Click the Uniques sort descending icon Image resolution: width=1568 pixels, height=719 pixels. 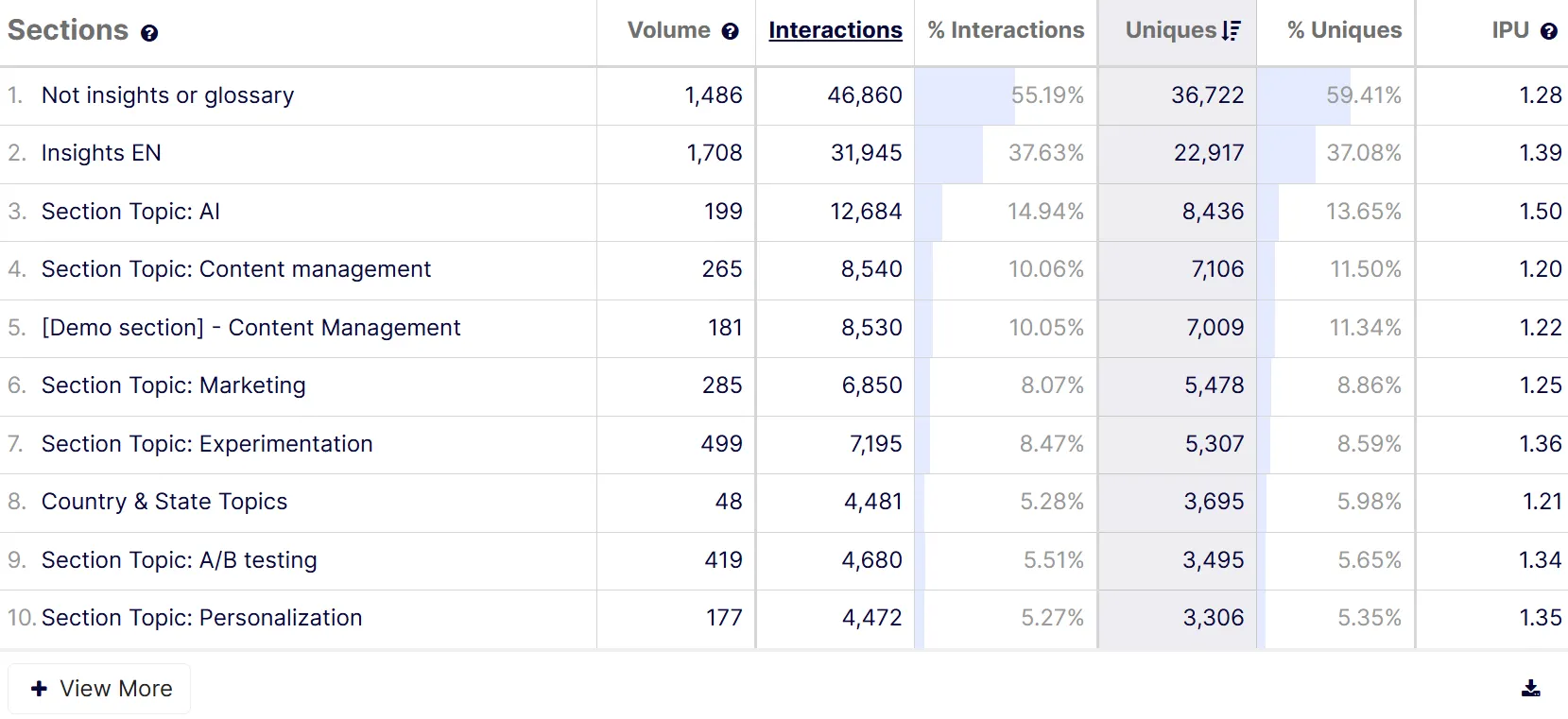click(x=1231, y=30)
